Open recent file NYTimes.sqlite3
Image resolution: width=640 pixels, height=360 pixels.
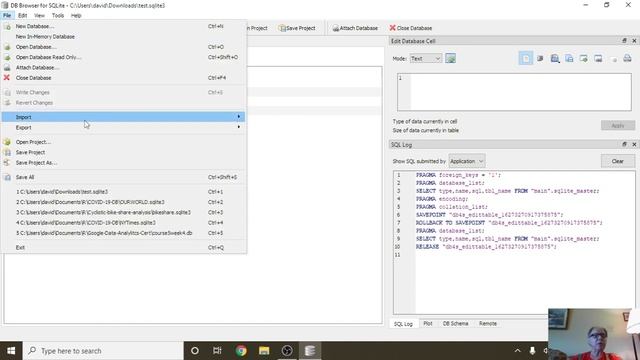[x=123, y=223]
